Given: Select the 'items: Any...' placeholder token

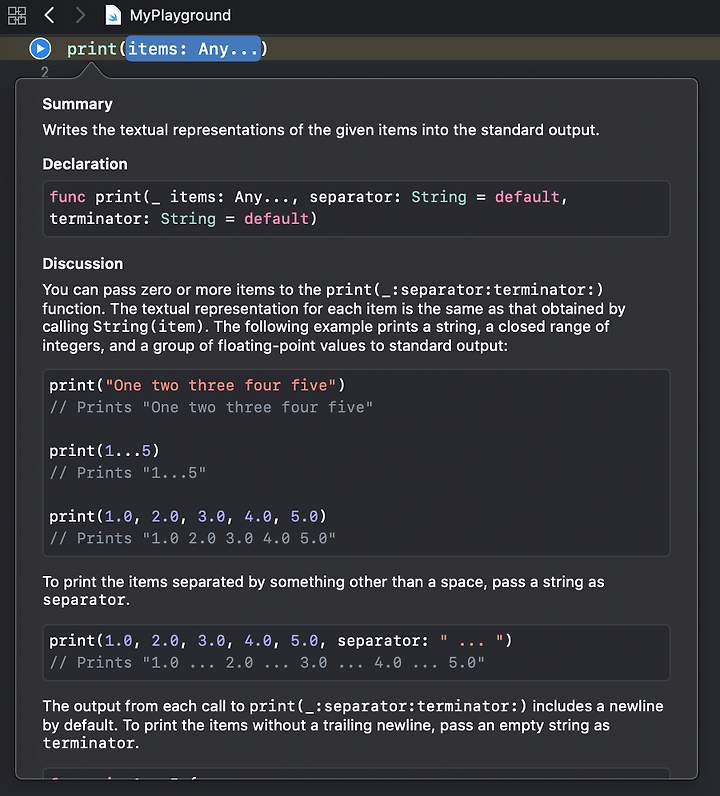Looking at the screenshot, I should pyautogui.click(x=193, y=49).
